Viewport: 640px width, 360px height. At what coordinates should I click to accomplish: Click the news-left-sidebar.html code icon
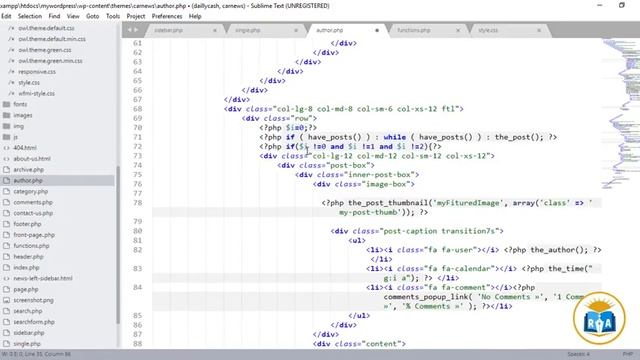pos(7,278)
